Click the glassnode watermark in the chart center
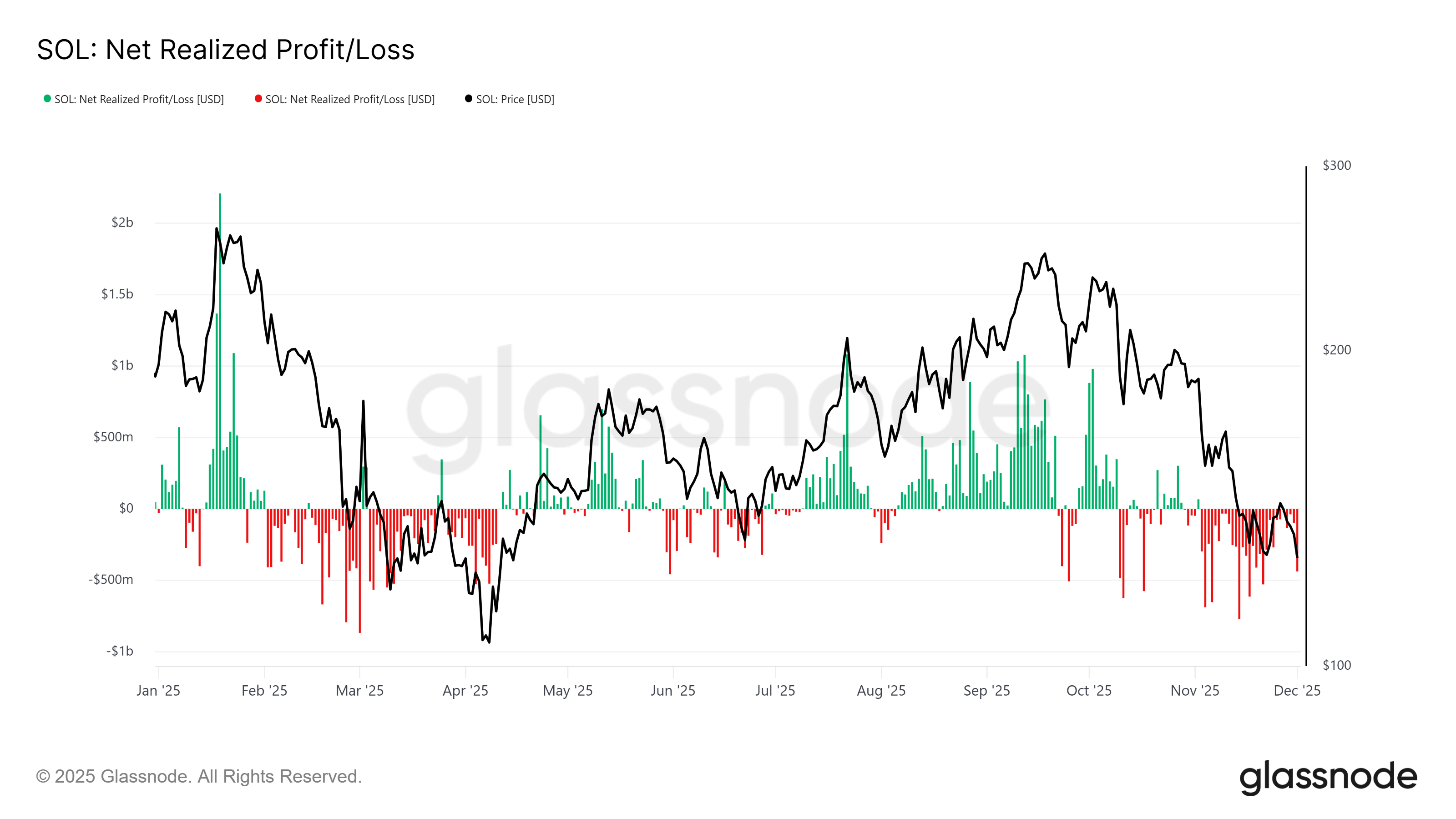The width and height of the screenshot is (1456, 819). pos(726,407)
